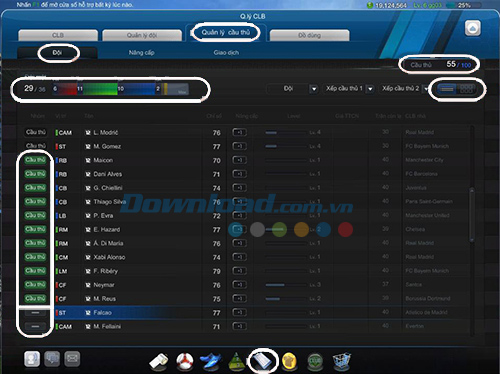Click the blue football boot icon

pos(211,362)
